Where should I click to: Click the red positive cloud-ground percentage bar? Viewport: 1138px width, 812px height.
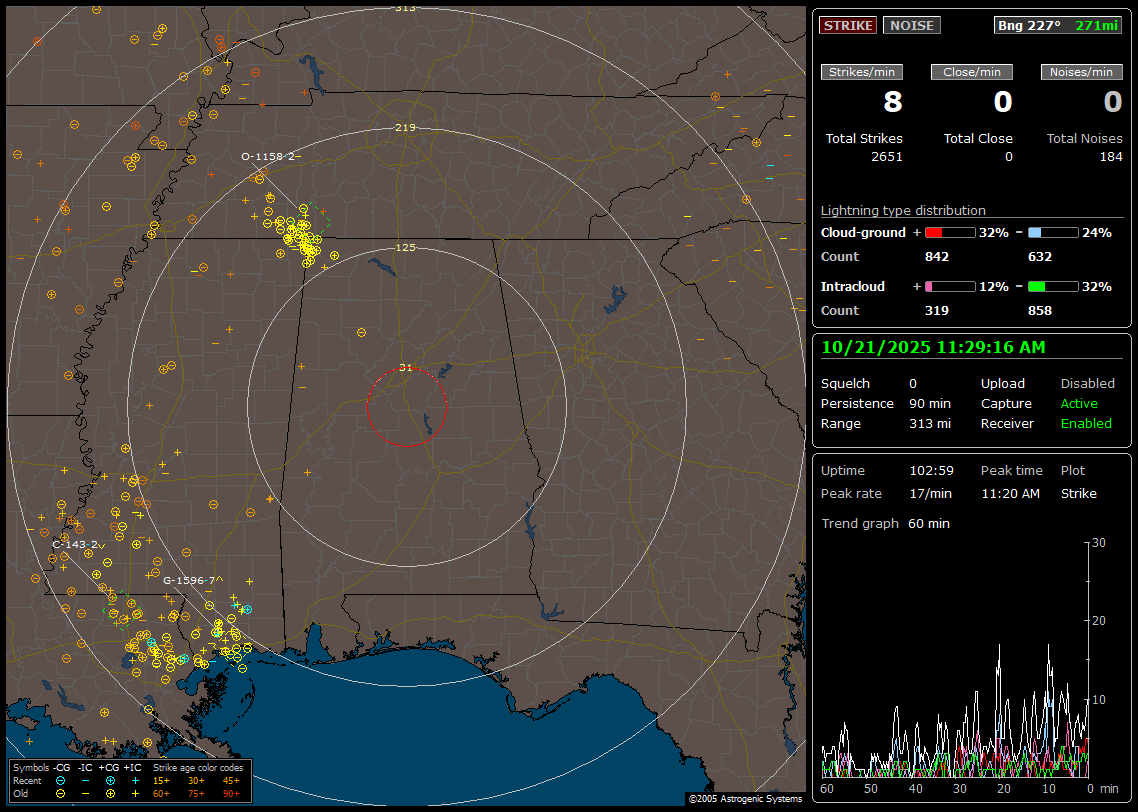point(949,232)
